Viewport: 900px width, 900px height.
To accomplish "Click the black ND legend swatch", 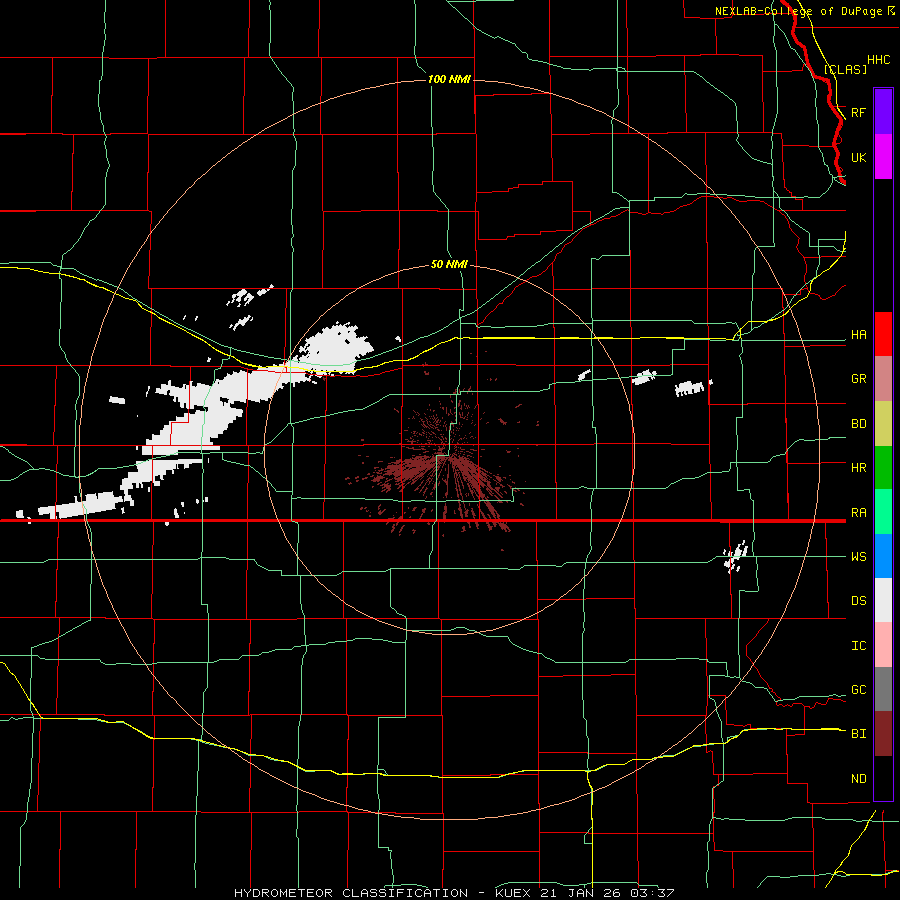I will pyautogui.click(x=883, y=778).
